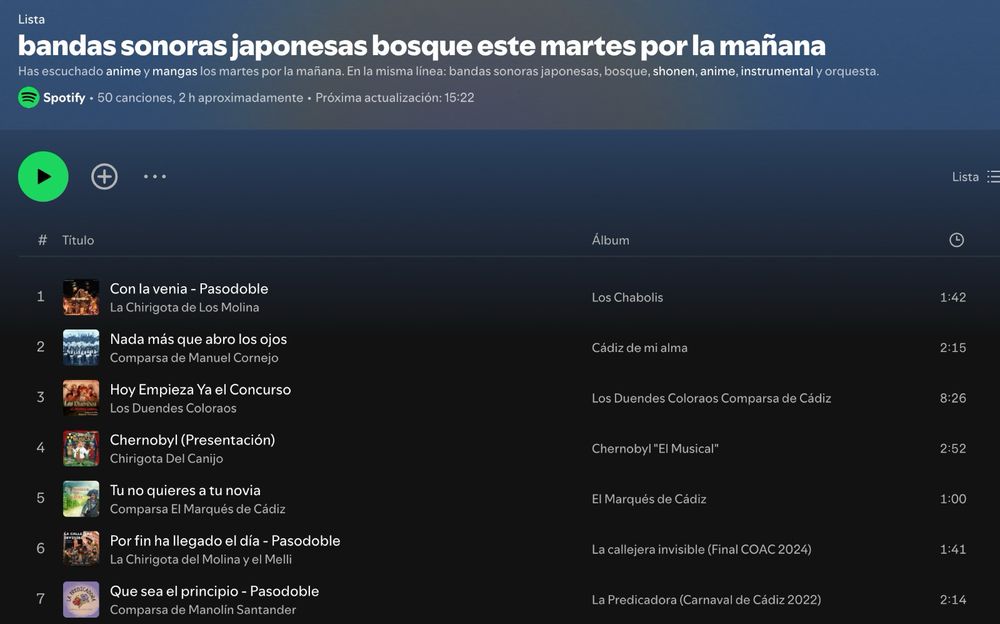Open album Los Duendes Coloraos Comparsa de Cádiz

pos(711,398)
